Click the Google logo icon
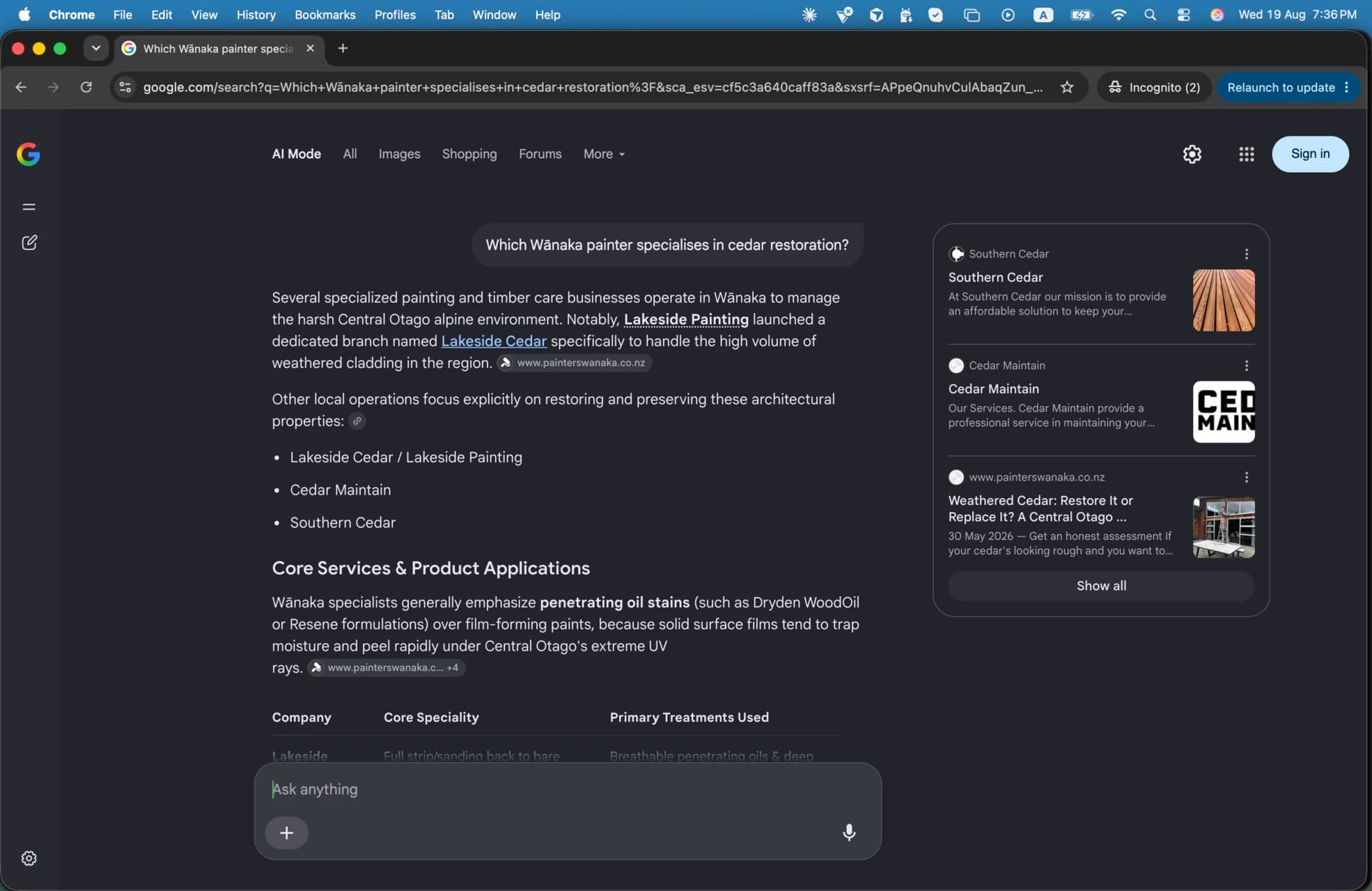Image resolution: width=1372 pixels, height=891 pixels. coord(29,154)
